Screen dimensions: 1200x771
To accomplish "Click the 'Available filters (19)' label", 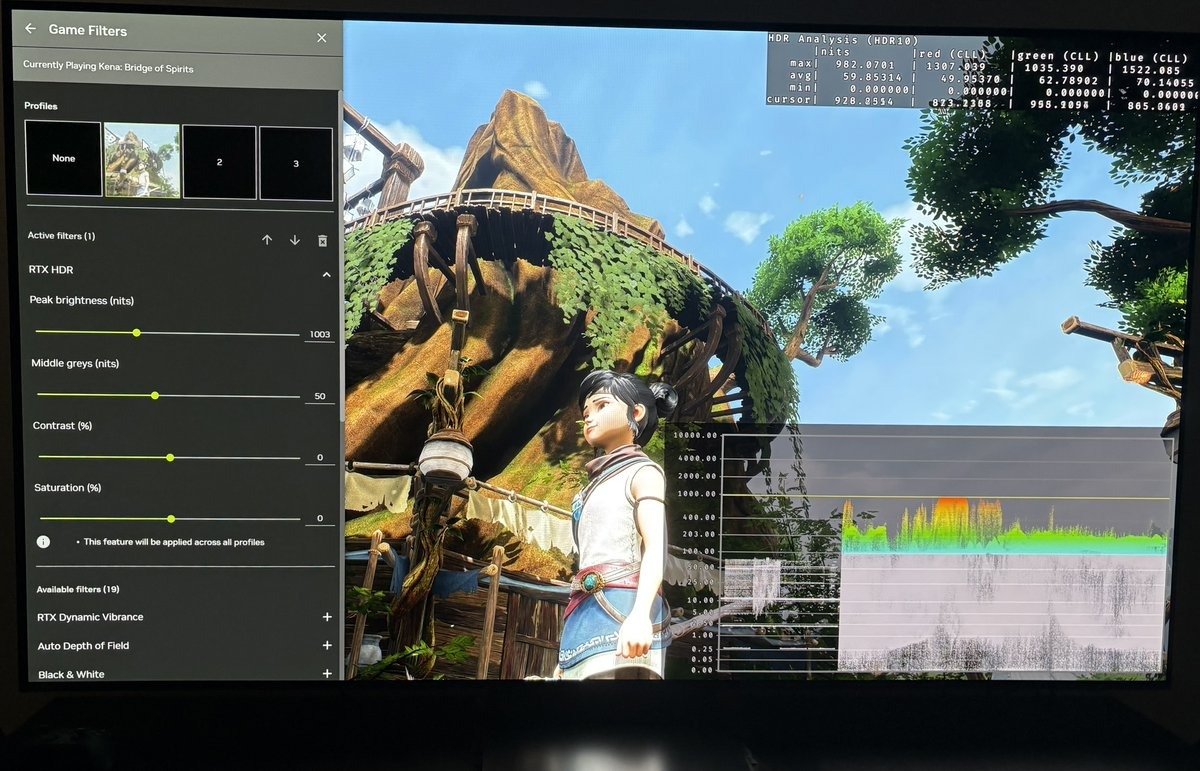I will [x=78, y=589].
